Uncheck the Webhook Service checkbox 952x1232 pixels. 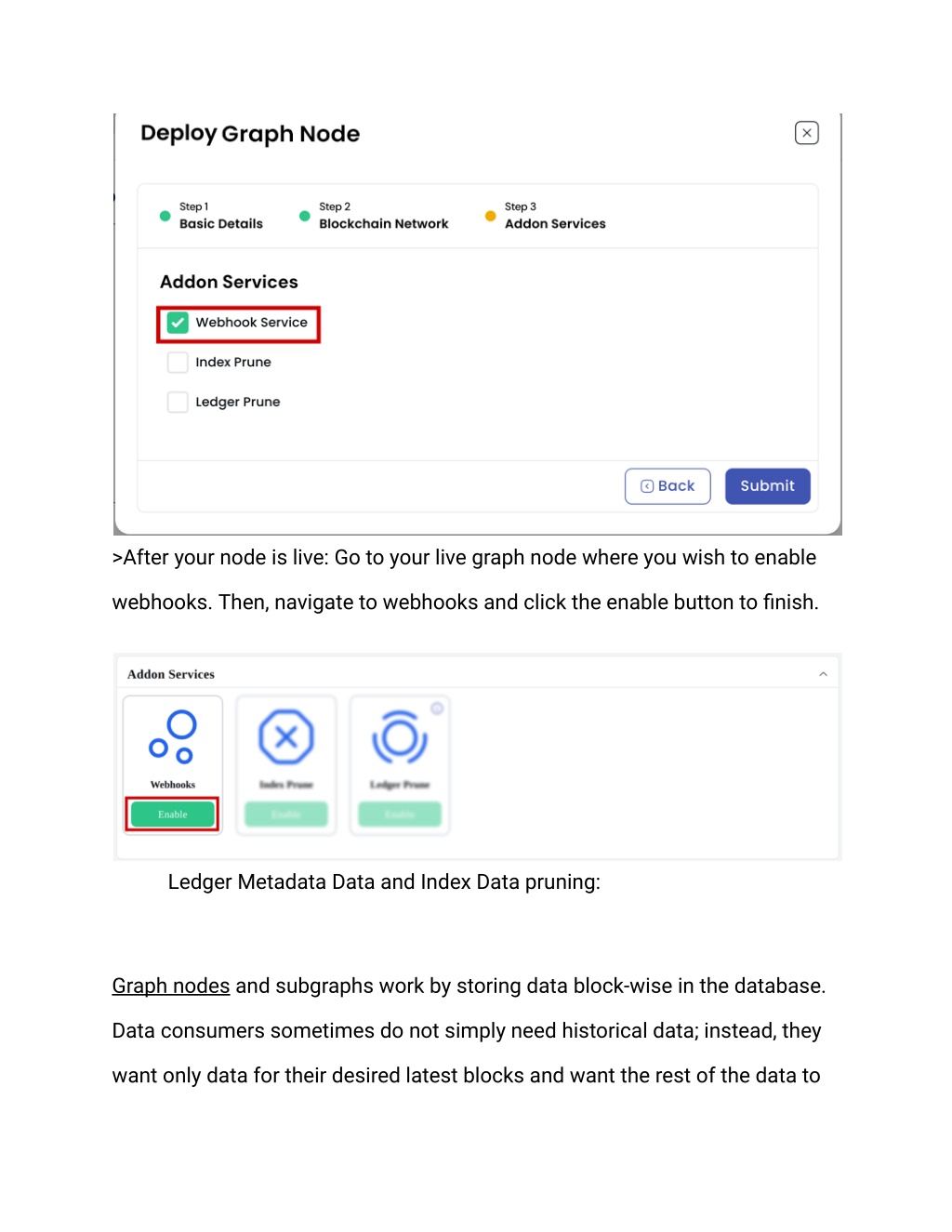point(178,323)
